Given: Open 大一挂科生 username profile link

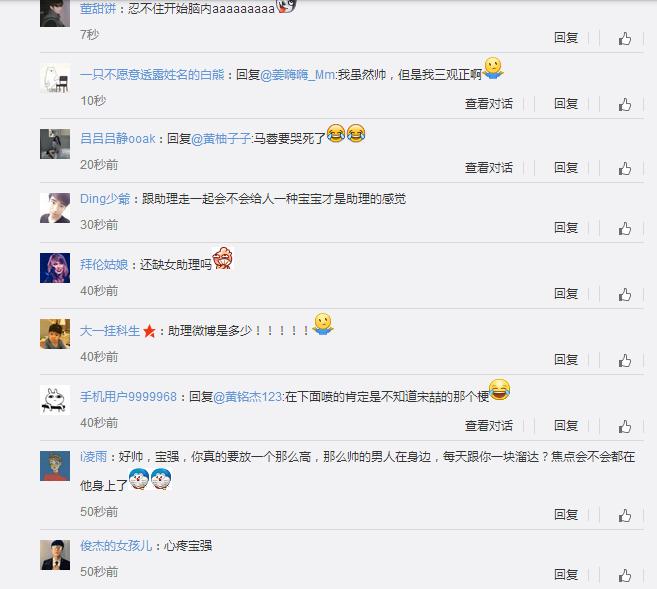Looking at the screenshot, I should tap(110, 331).
